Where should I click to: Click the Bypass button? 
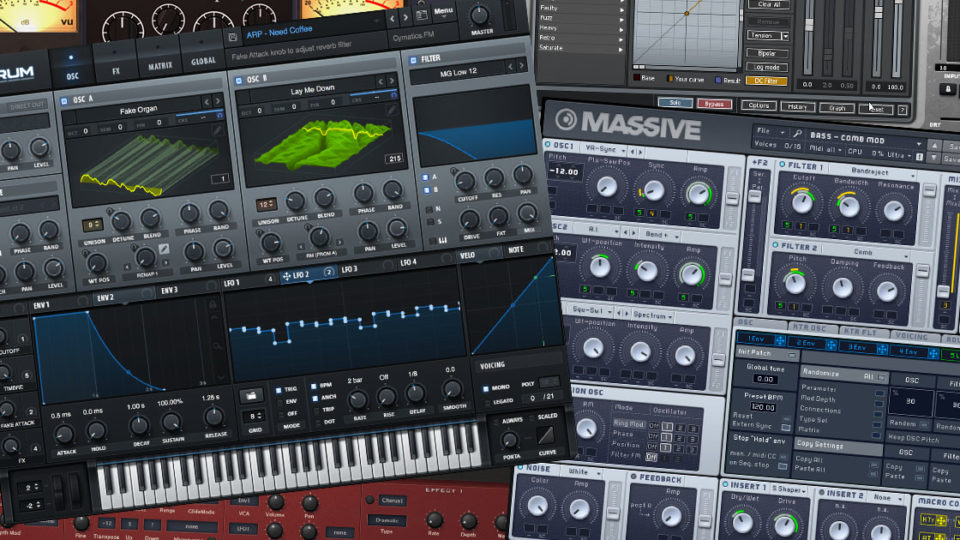tap(714, 104)
